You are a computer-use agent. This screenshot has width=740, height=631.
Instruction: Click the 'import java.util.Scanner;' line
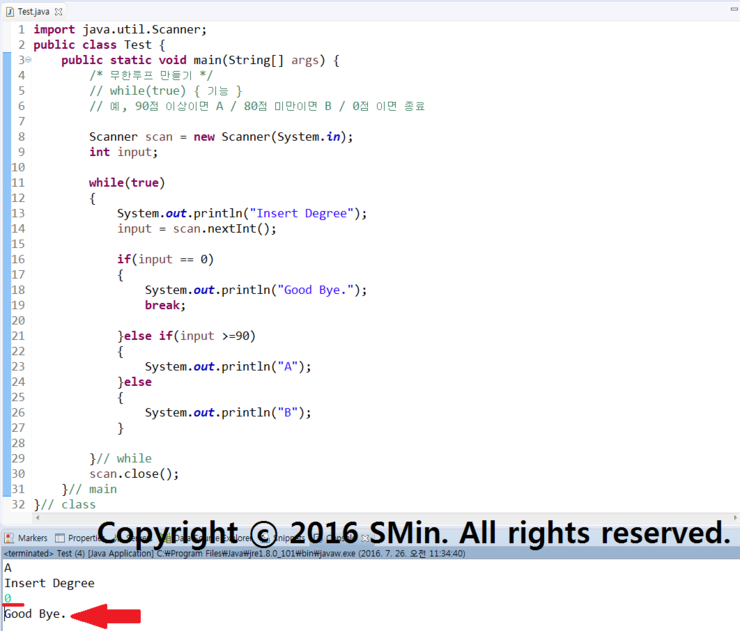pos(120,30)
